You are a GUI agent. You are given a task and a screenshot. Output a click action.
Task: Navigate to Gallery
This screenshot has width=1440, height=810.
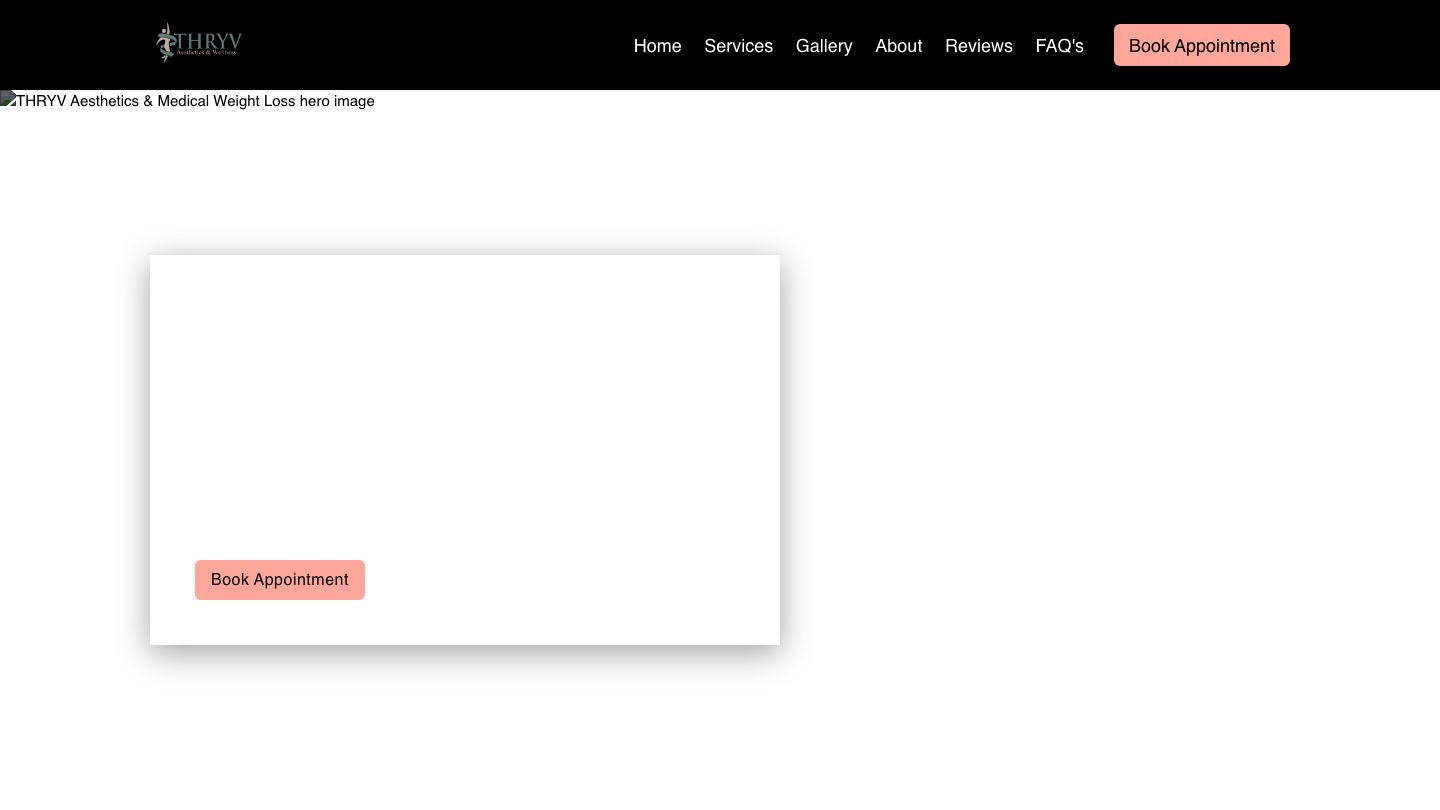tap(824, 46)
